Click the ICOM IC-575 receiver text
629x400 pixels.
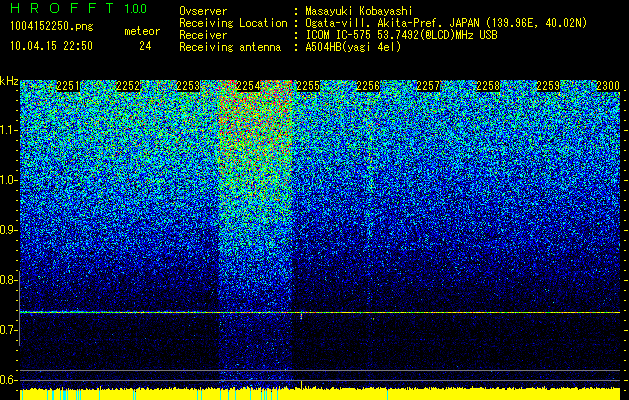tap(401, 35)
